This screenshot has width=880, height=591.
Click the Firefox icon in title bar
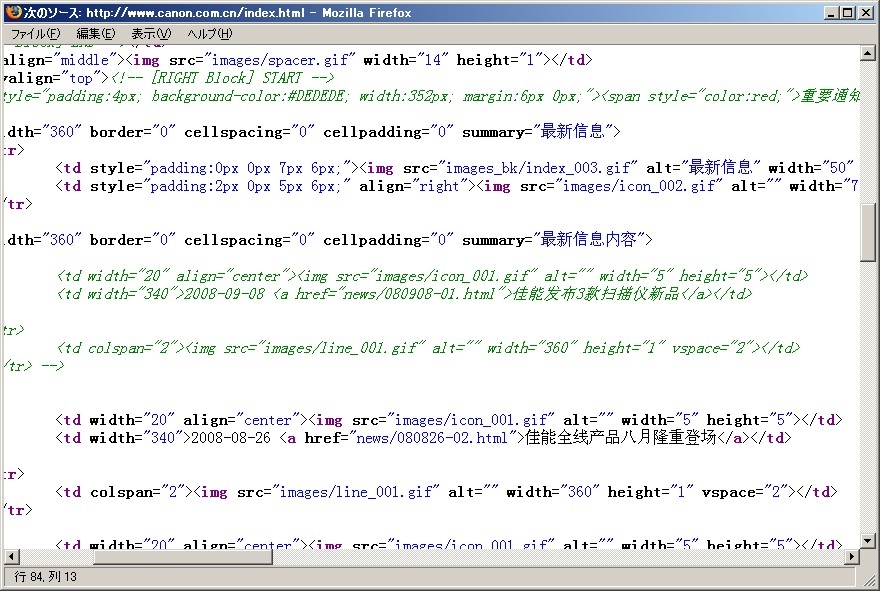point(13,12)
